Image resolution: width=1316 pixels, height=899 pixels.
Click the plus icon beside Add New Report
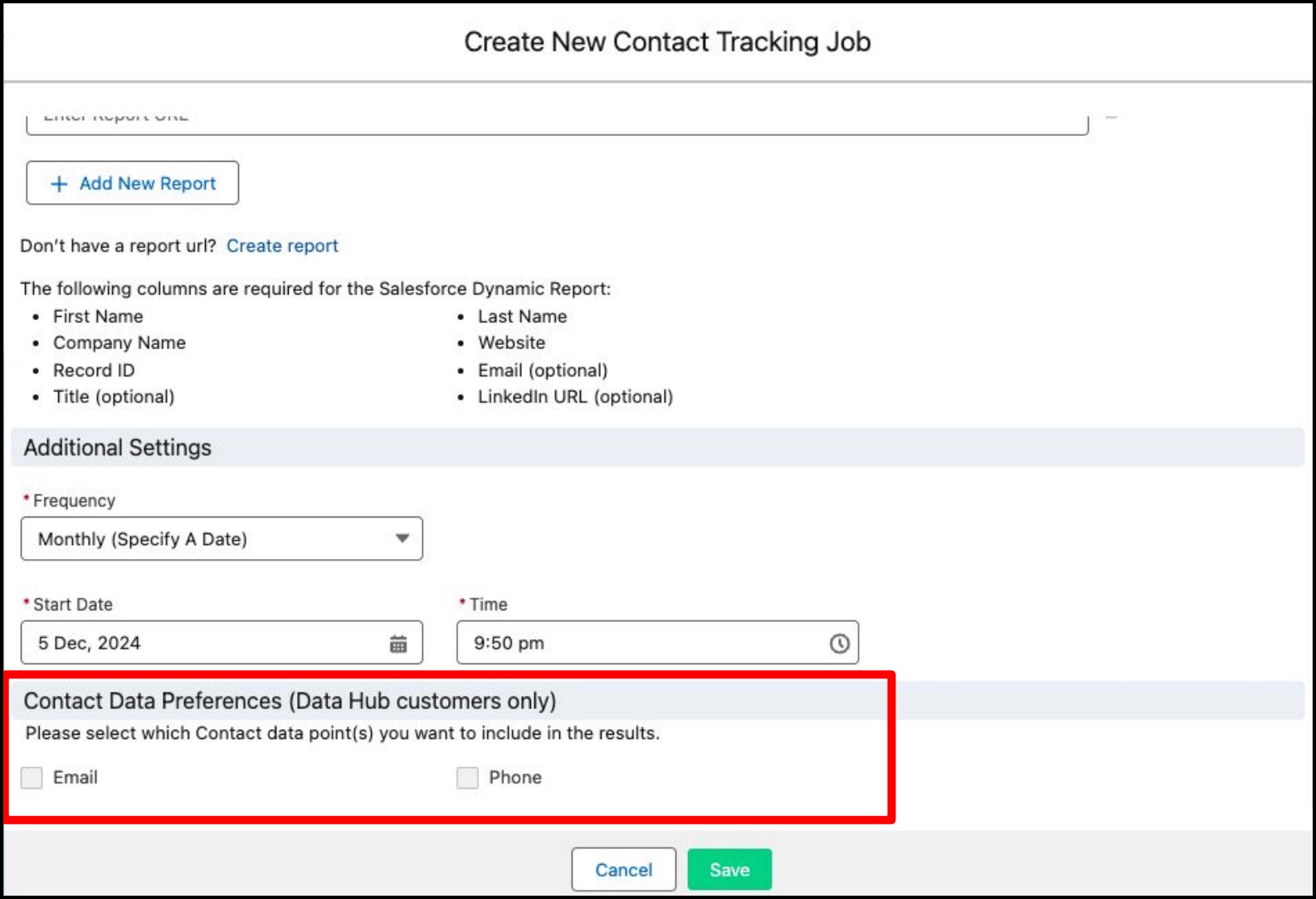click(59, 184)
